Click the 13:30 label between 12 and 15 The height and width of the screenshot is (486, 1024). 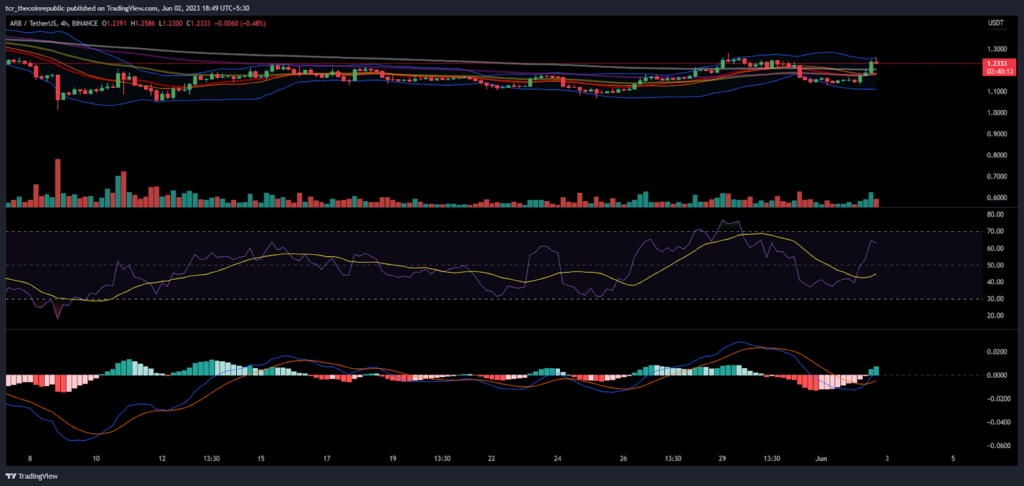(x=211, y=459)
